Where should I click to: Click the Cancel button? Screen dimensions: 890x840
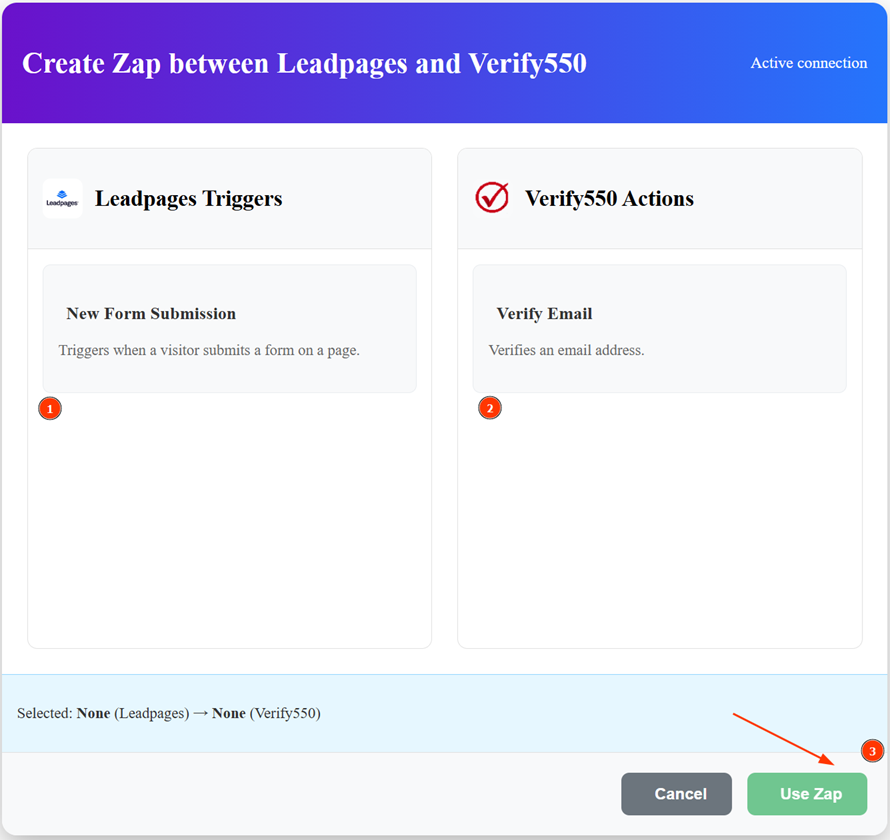677,794
